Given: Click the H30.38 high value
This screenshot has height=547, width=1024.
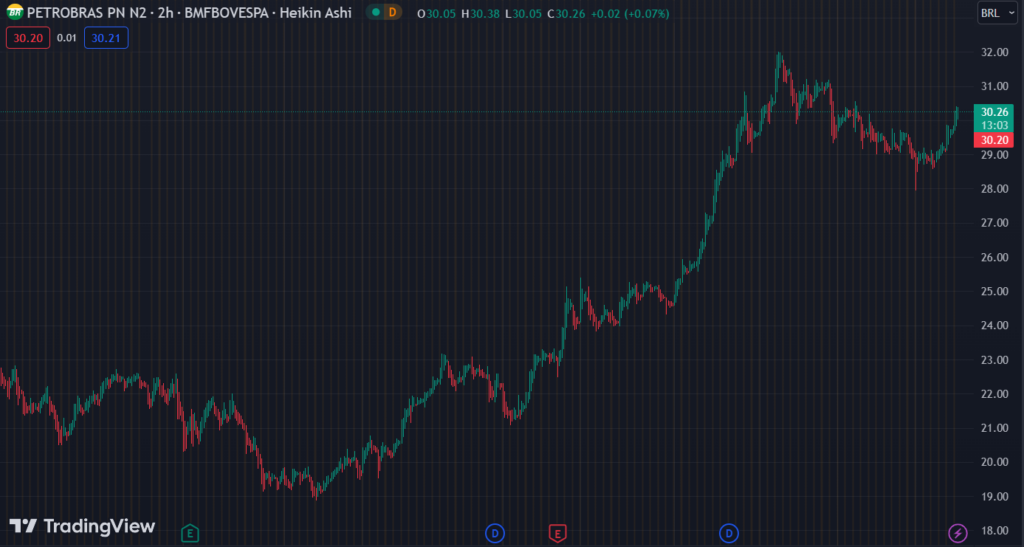Looking at the screenshot, I should 481,14.
